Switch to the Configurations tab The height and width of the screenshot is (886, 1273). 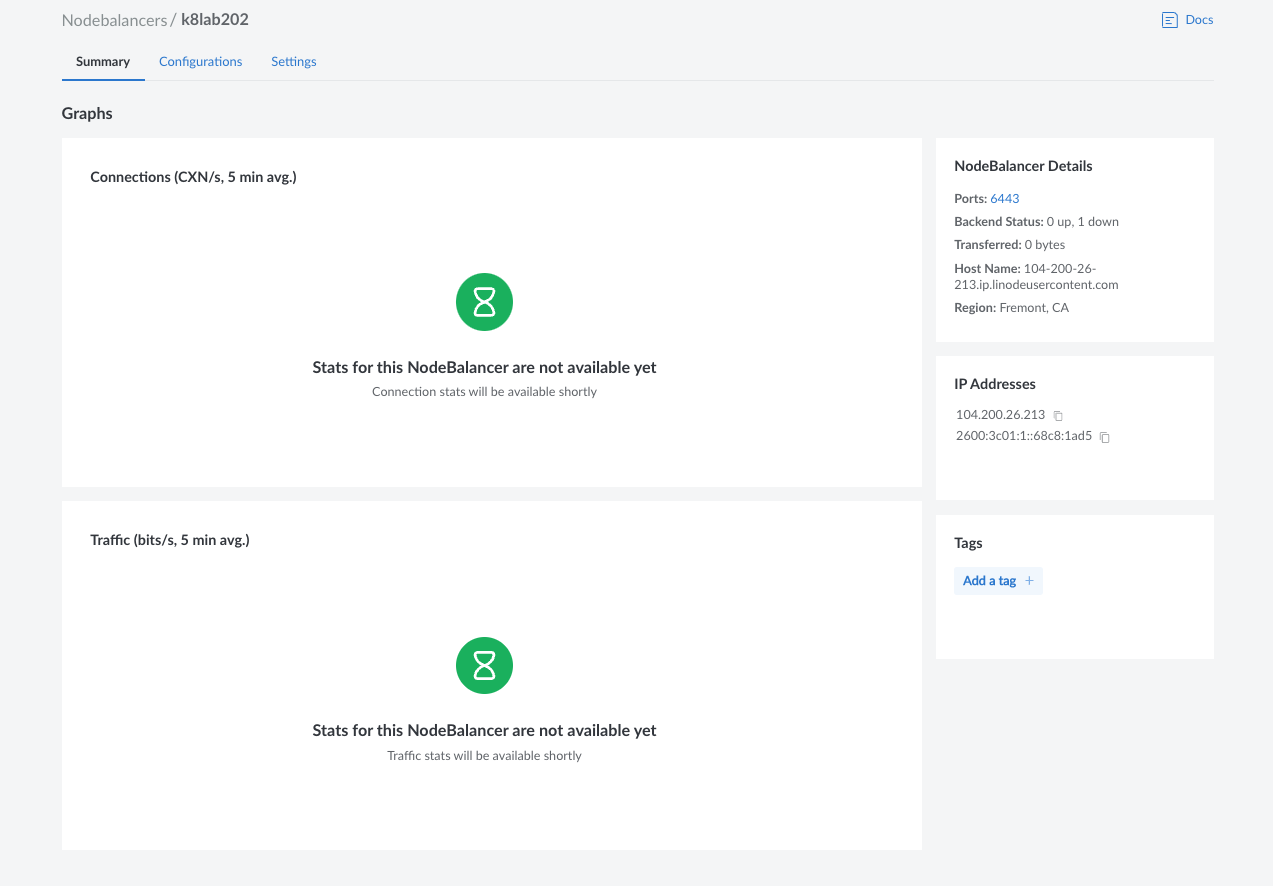[x=200, y=62]
